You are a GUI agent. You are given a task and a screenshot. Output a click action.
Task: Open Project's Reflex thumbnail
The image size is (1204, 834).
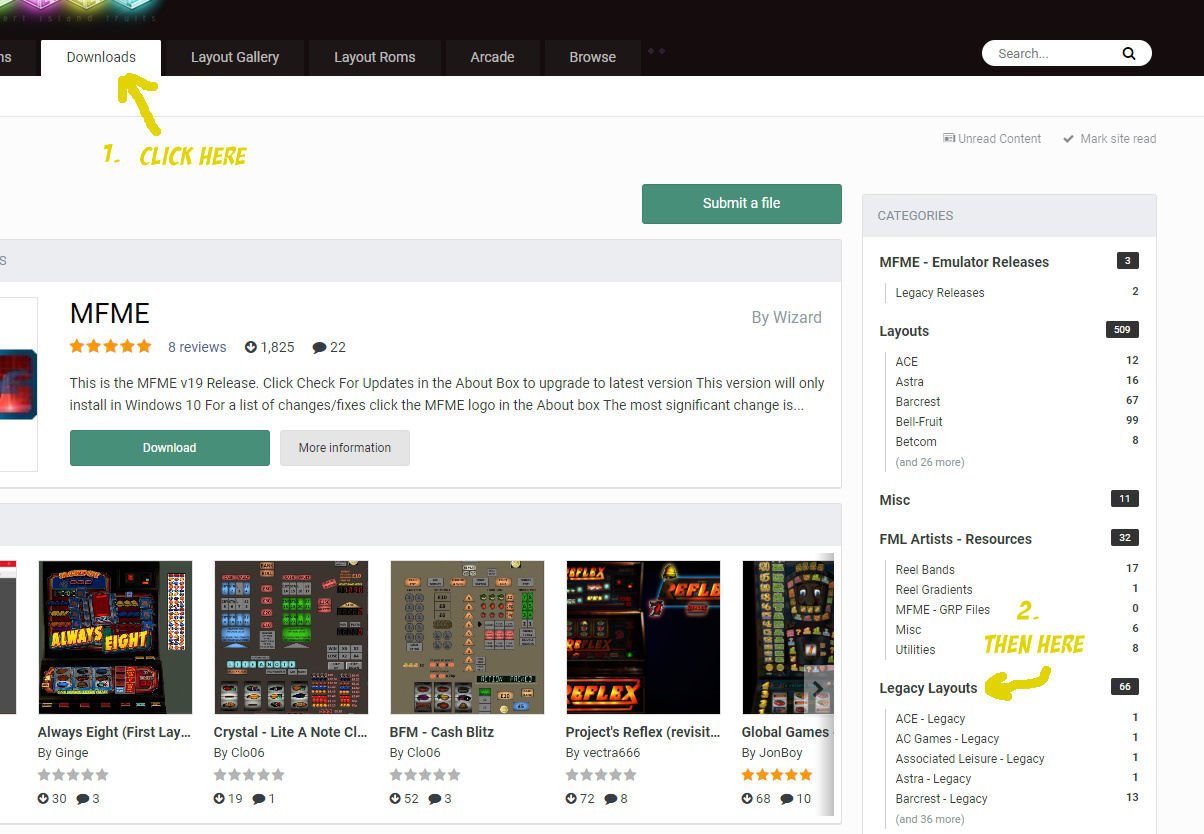pyautogui.click(x=643, y=637)
